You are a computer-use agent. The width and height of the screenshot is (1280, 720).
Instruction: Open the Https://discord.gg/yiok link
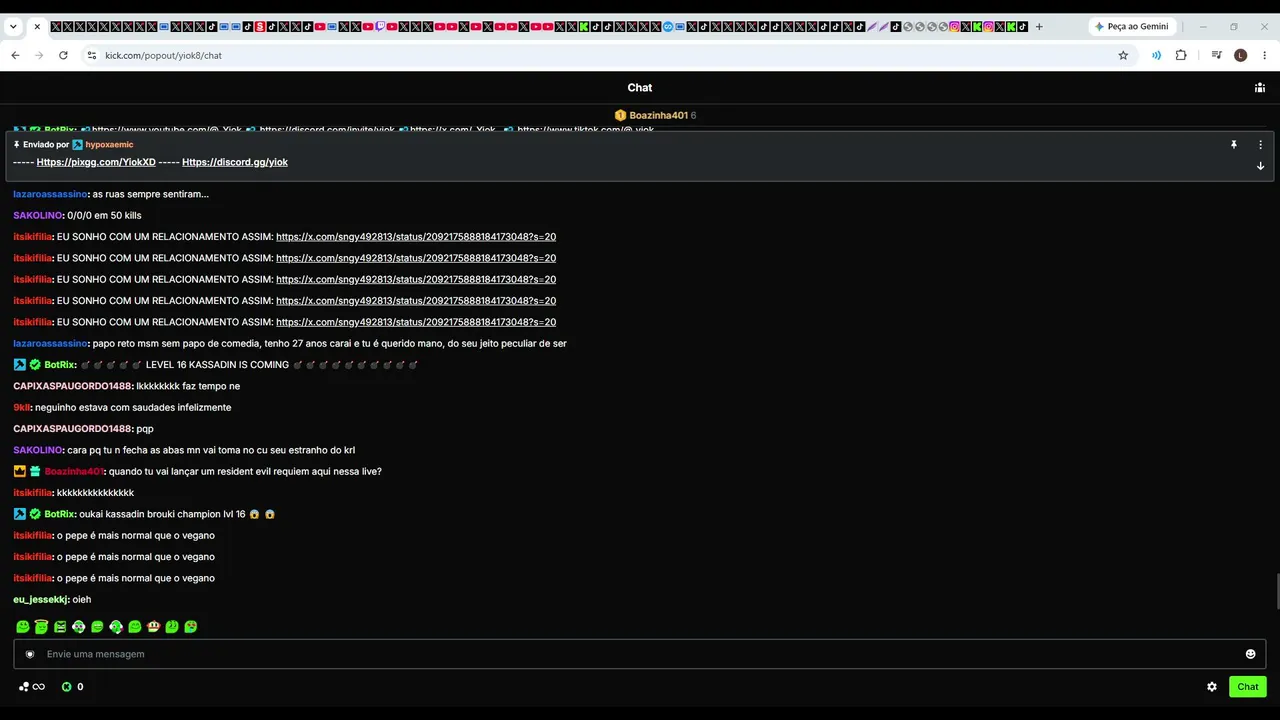click(x=235, y=162)
